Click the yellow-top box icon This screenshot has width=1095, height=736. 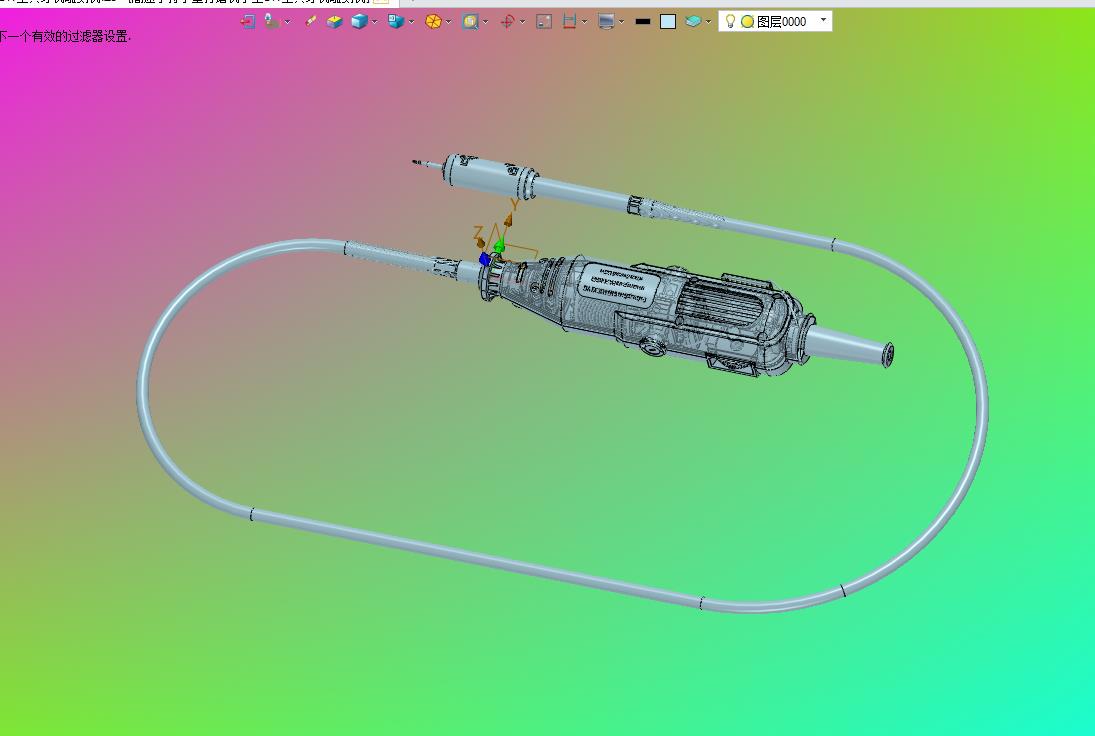(x=335, y=22)
